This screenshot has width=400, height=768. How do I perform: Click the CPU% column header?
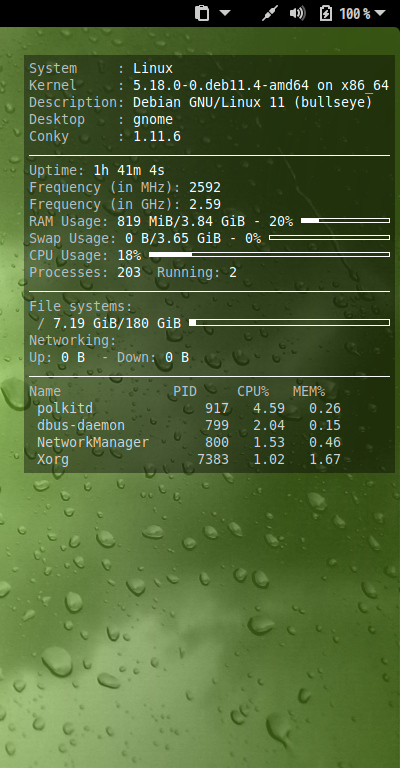pyautogui.click(x=253, y=391)
